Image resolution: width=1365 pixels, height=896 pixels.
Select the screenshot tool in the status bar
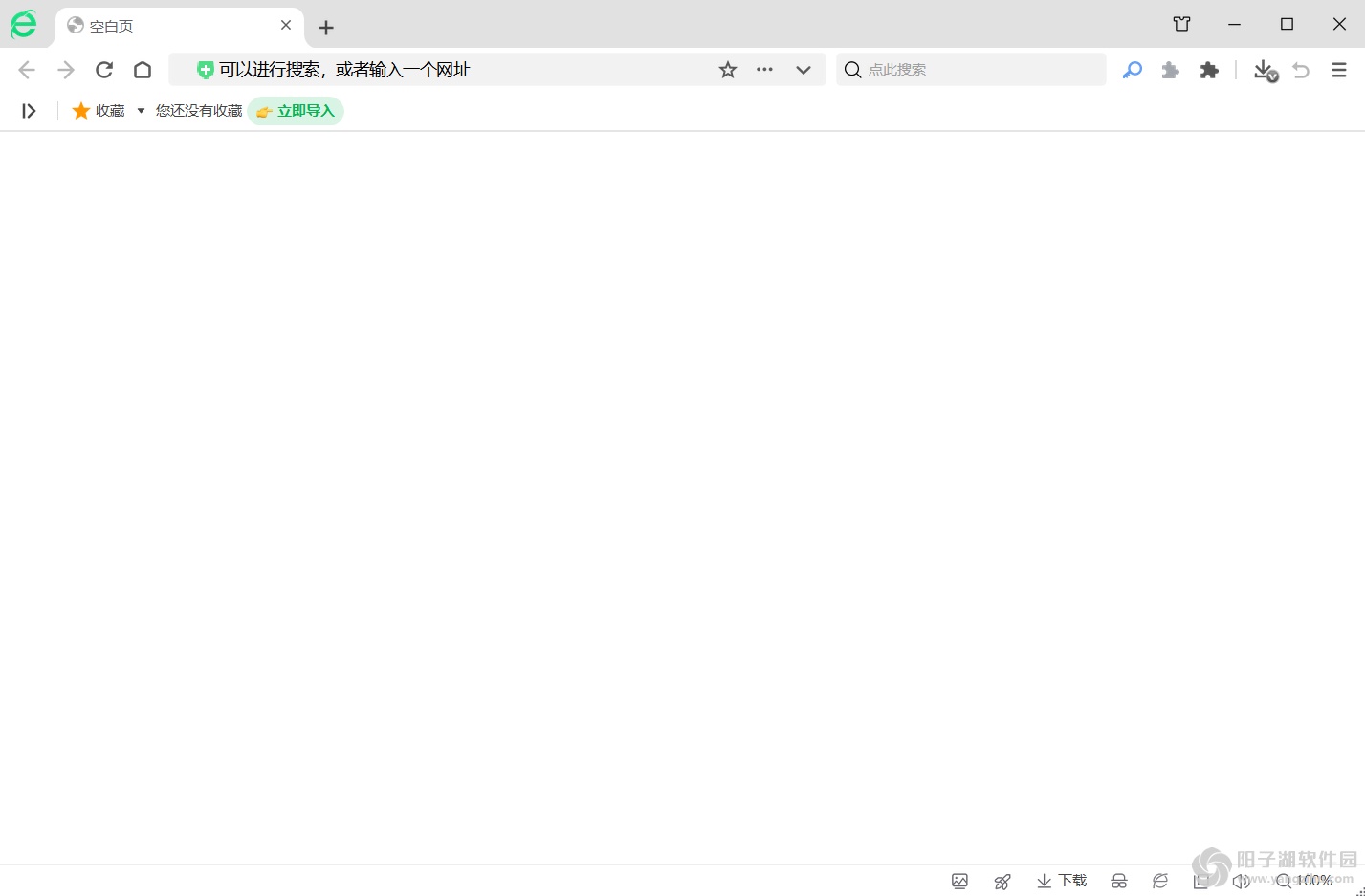1200,881
